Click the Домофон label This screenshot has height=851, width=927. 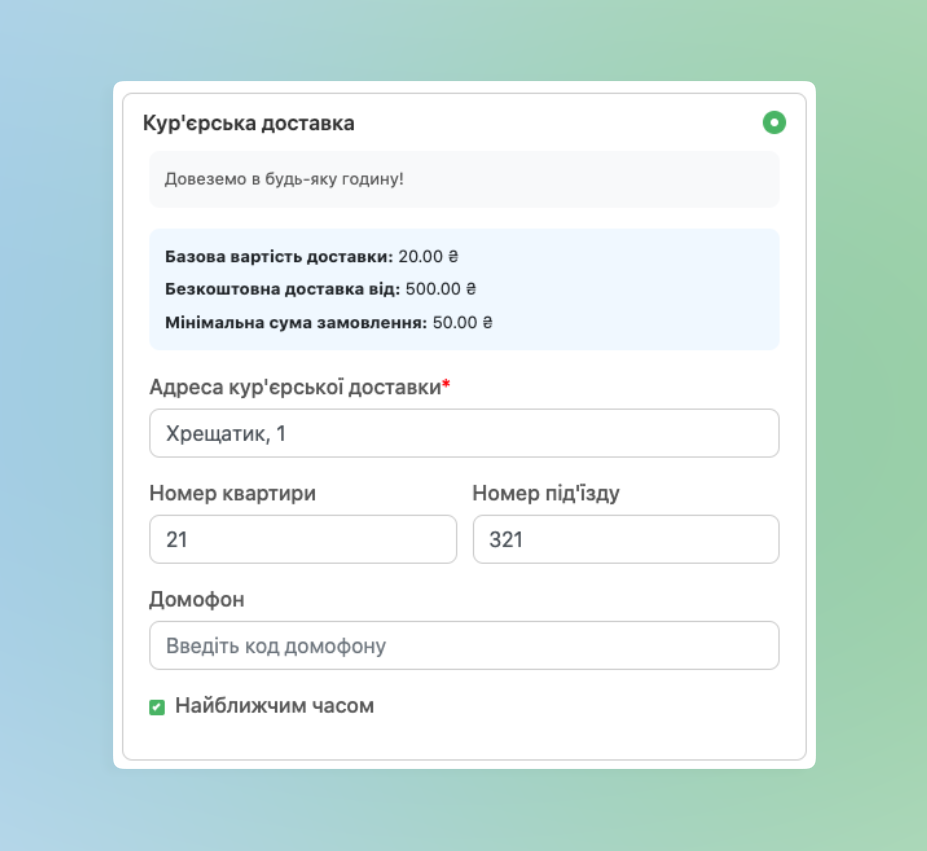pyautogui.click(x=197, y=600)
